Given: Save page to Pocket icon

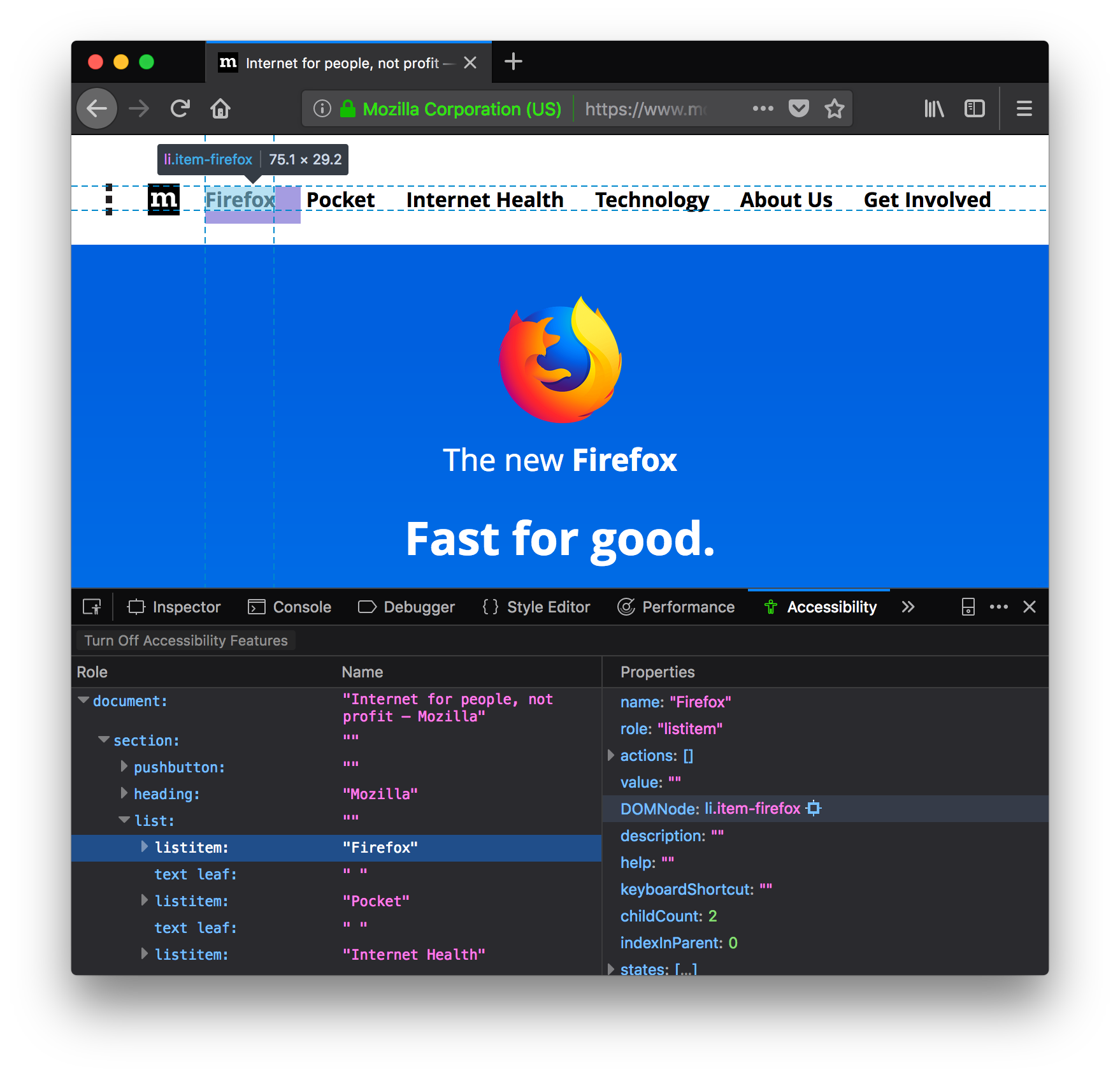Looking at the screenshot, I should click(799, 109).
